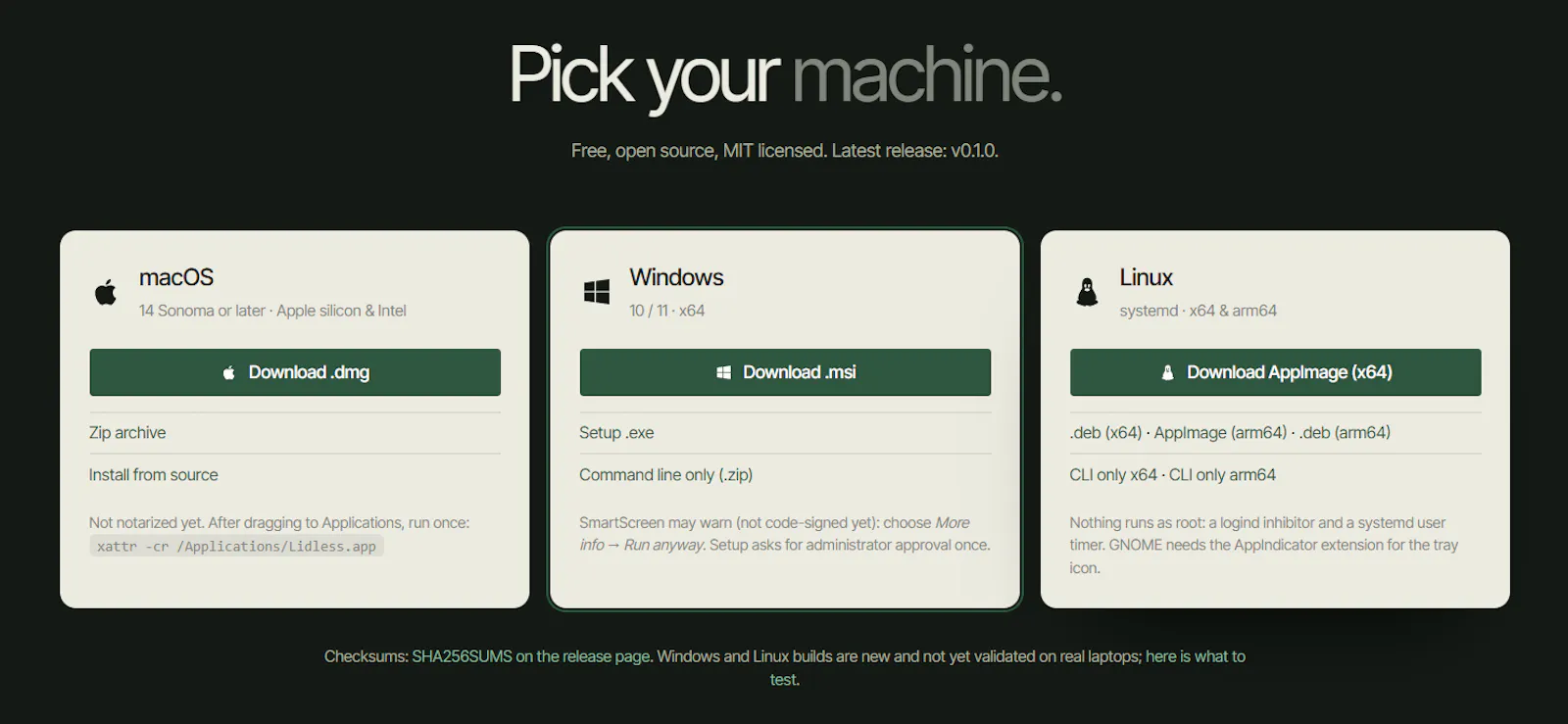Click the Apple logo beside macOS heading
This screenshot has width=1568, height=724.
click(x=106, y=292)
